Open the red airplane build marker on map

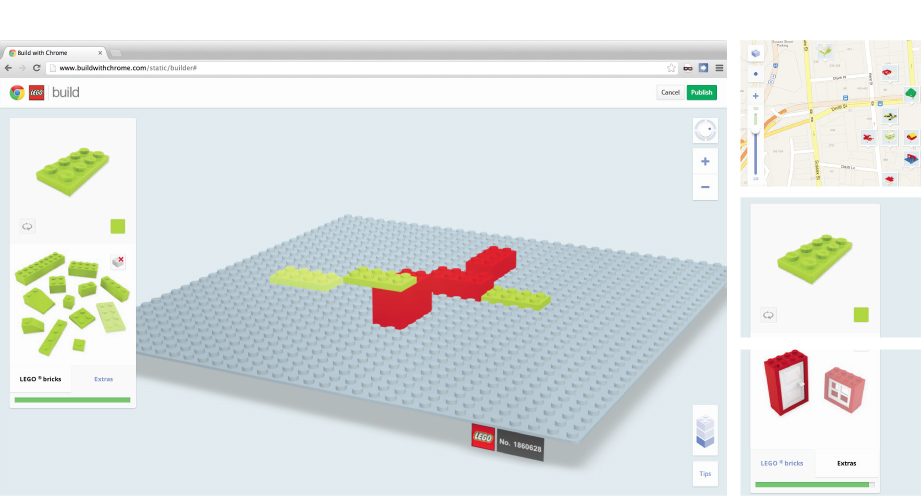pos(868,138)
